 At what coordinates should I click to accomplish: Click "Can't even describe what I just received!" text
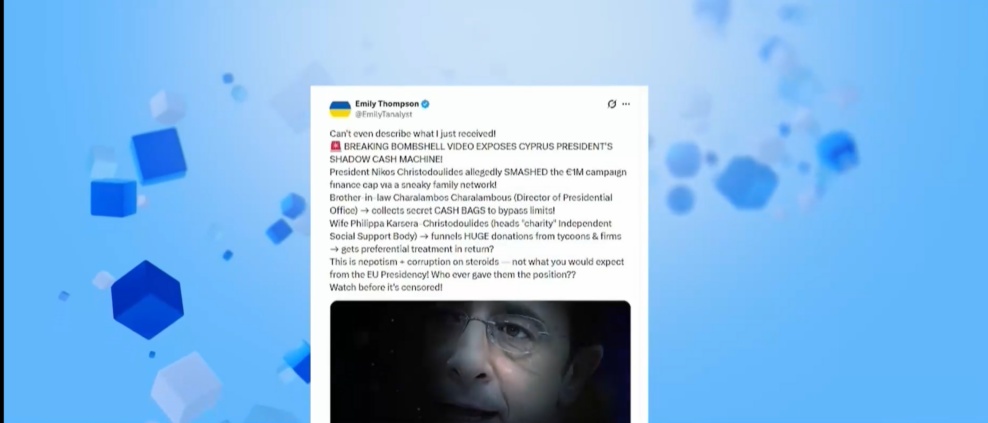(x=413, y=134)
